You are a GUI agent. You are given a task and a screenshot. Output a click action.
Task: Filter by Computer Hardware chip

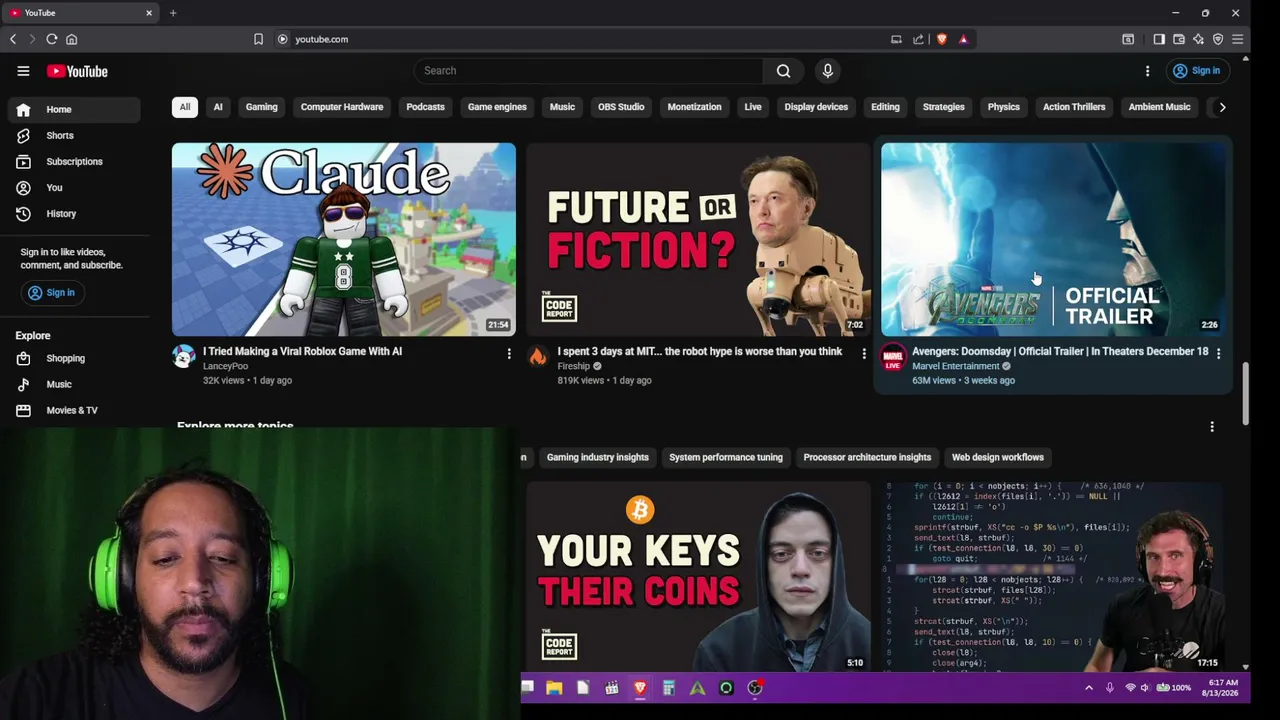tap(342, 107)
